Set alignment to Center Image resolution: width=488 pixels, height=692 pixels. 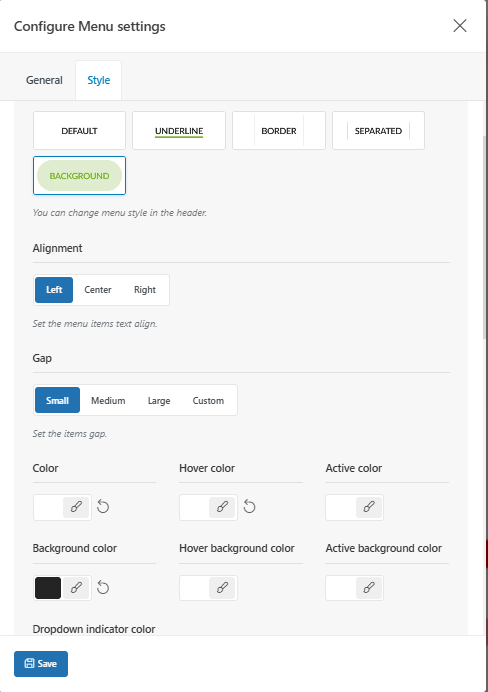[98, 290]
